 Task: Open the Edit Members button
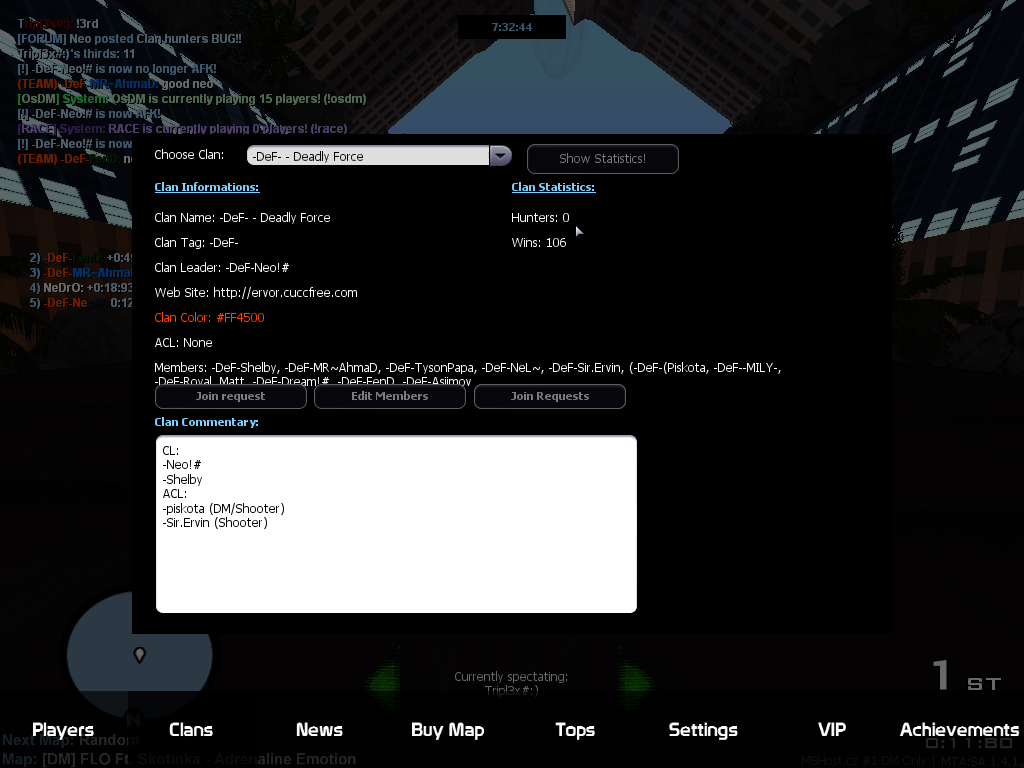click(390, 396)
